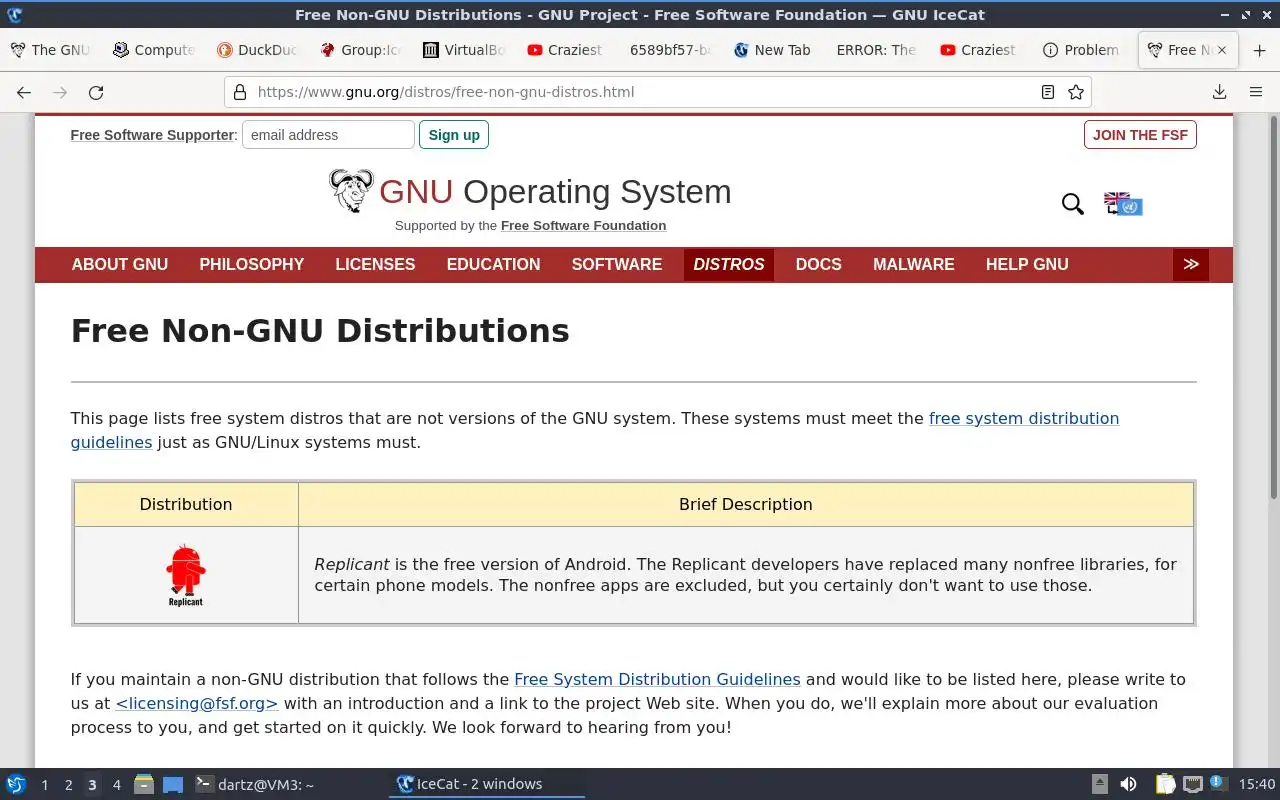Click the licensing@fsf.org email link
Viewport: 1280px width, 800px height.
(196, 703)
